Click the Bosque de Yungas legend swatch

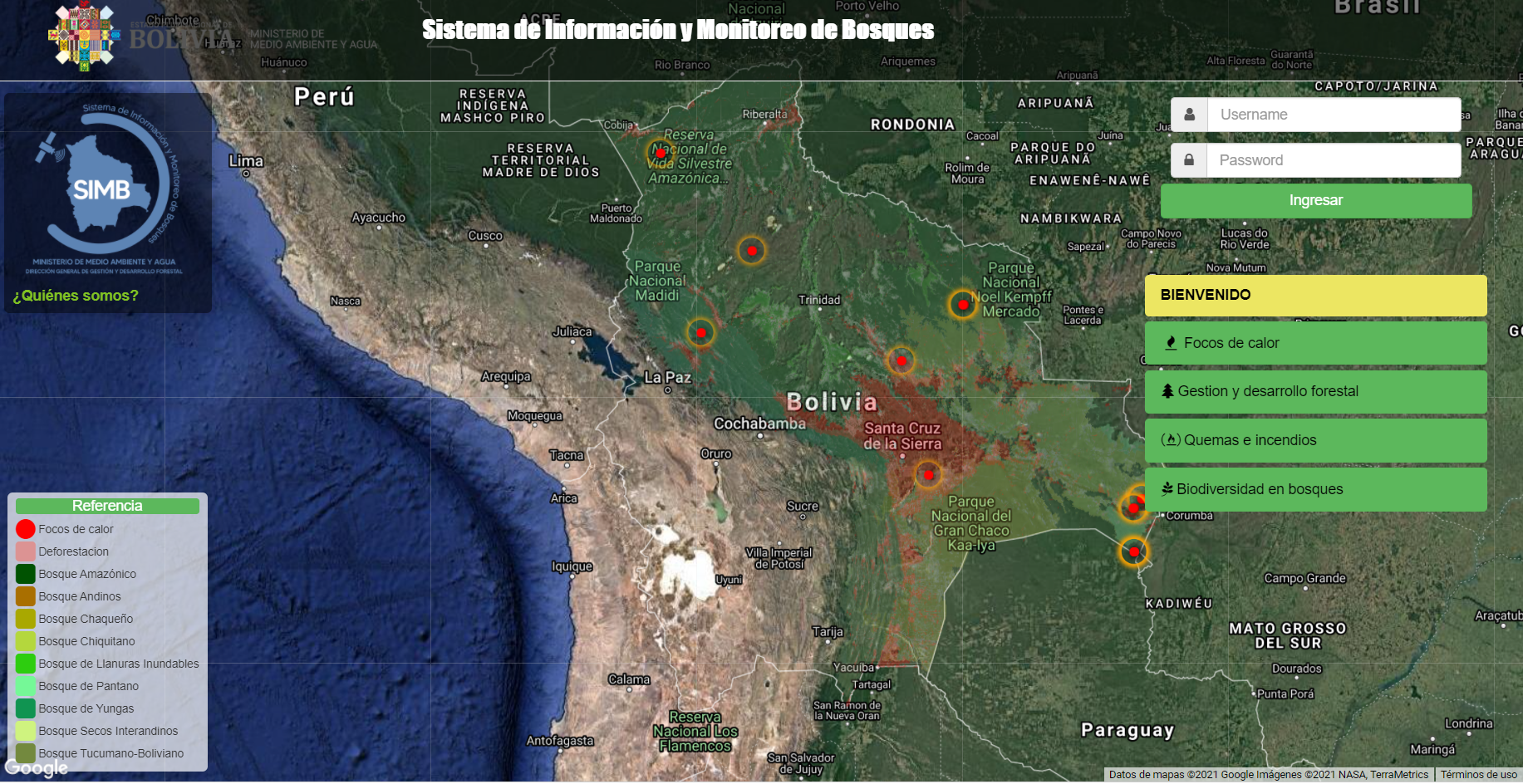[x=26, y=708]
